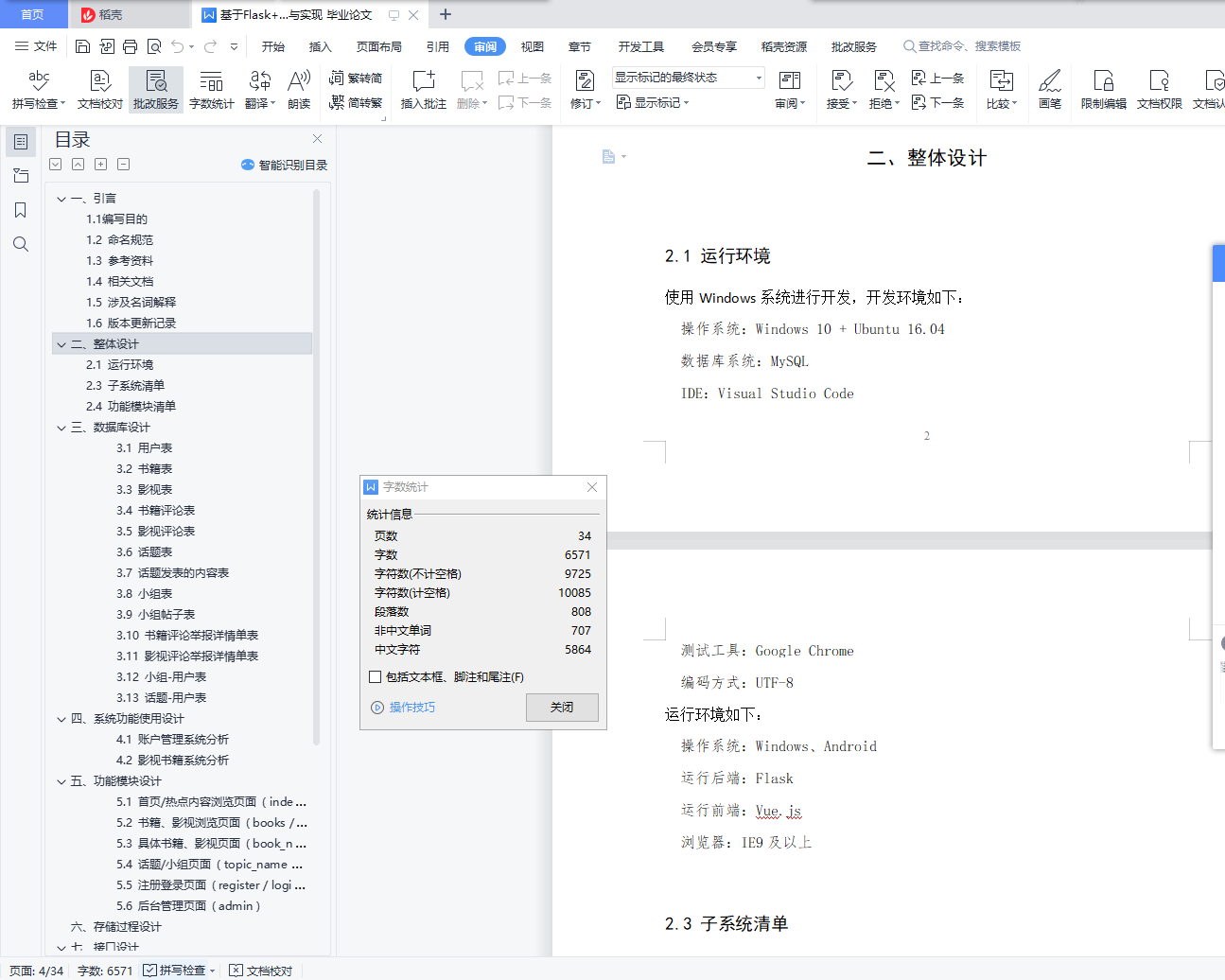The width and height of the screenshot is (1225, 980).
Task: Collapse the 四、系统功能使用设计 outline node
Action: tap(61, 719)
